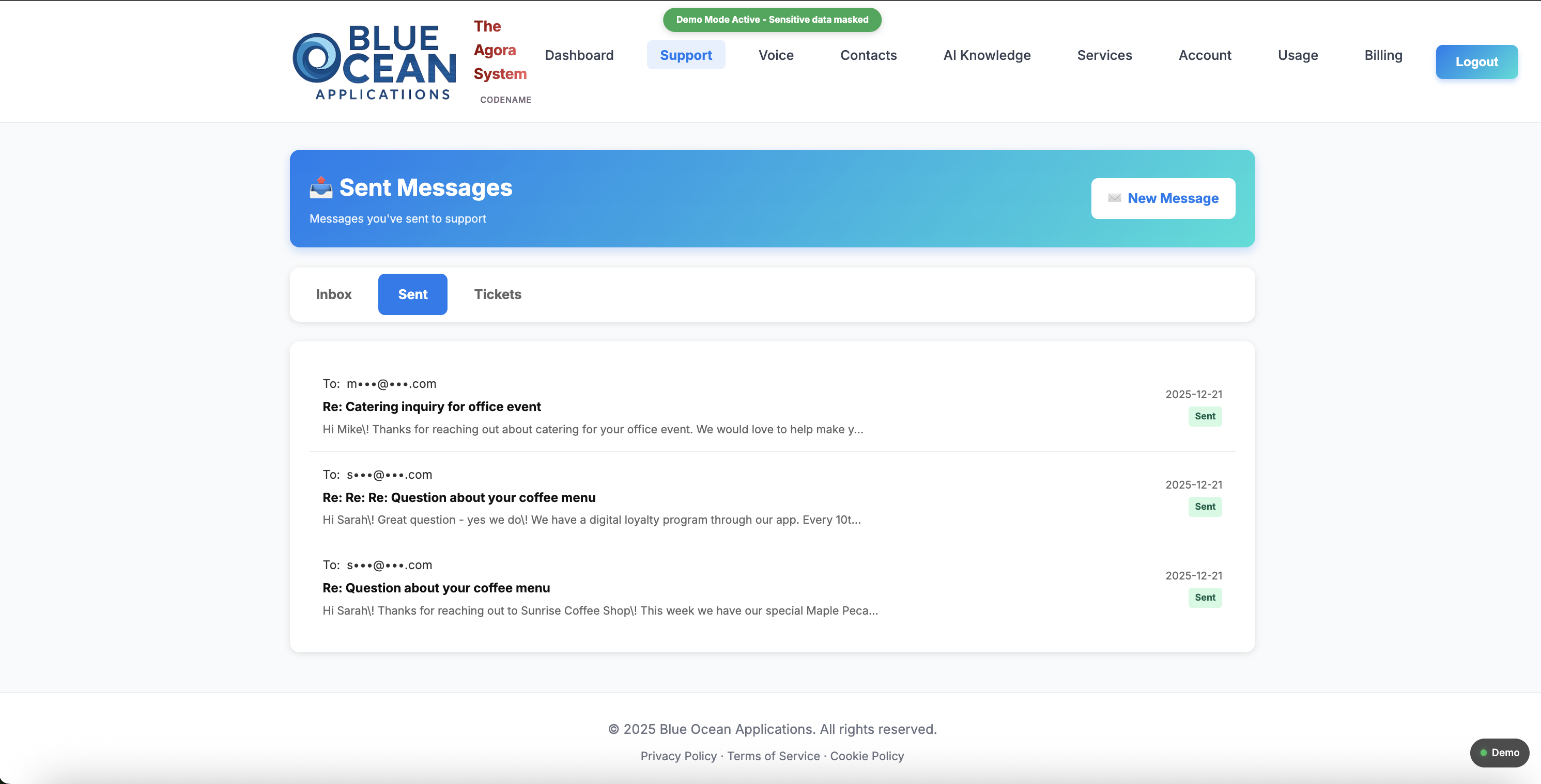
Task: Go to the Voice section
Action: click(x=775, y=55)
